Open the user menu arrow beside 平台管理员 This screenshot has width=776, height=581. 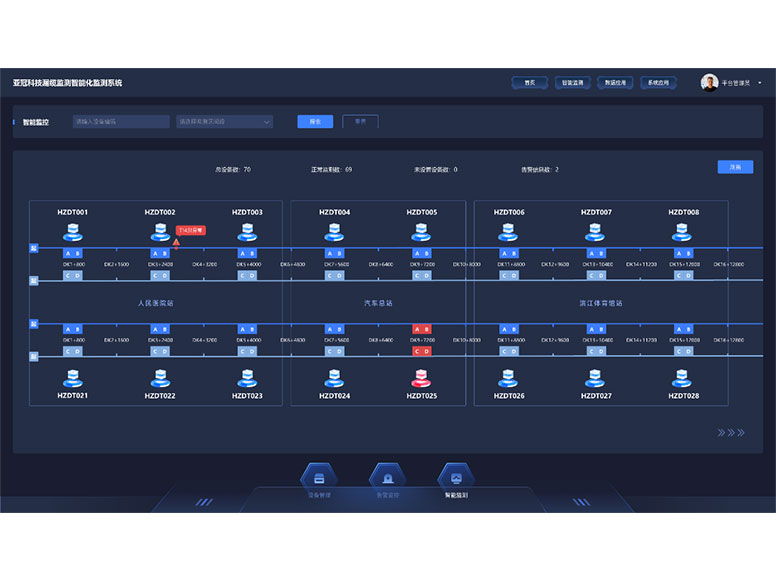(x=760, y=83)
